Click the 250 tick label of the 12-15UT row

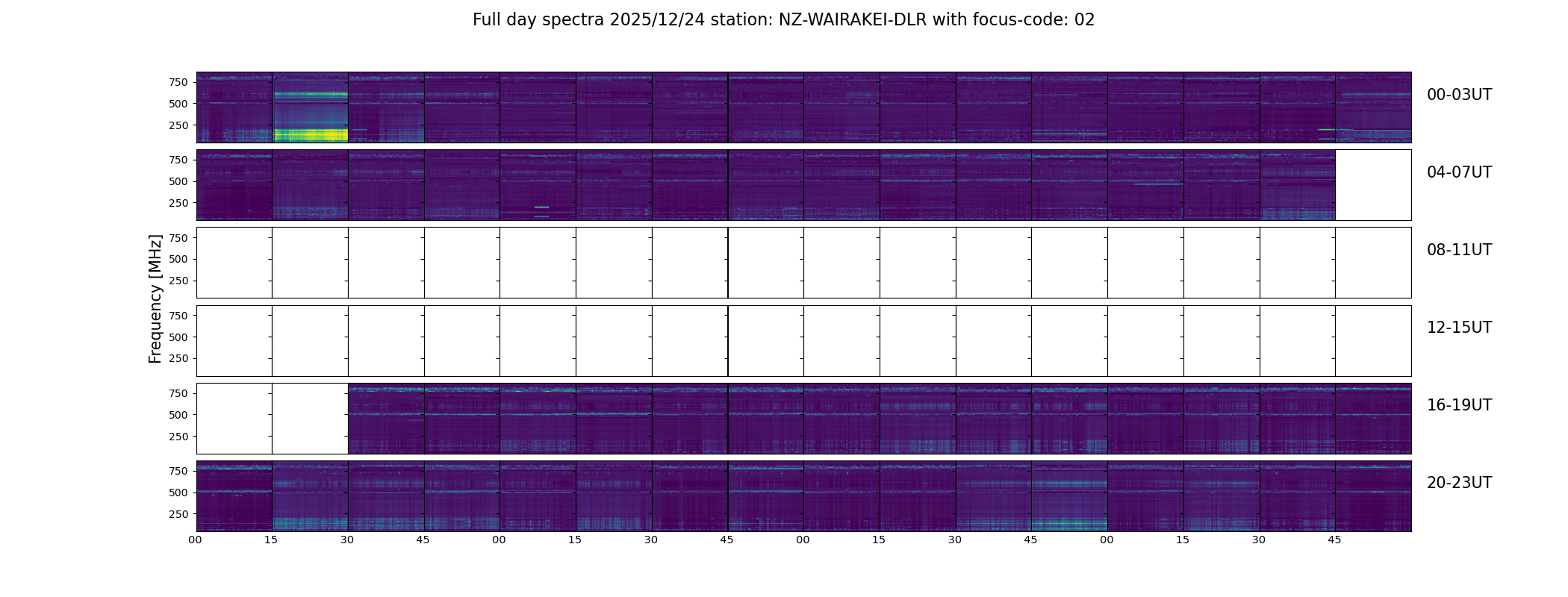178,359
